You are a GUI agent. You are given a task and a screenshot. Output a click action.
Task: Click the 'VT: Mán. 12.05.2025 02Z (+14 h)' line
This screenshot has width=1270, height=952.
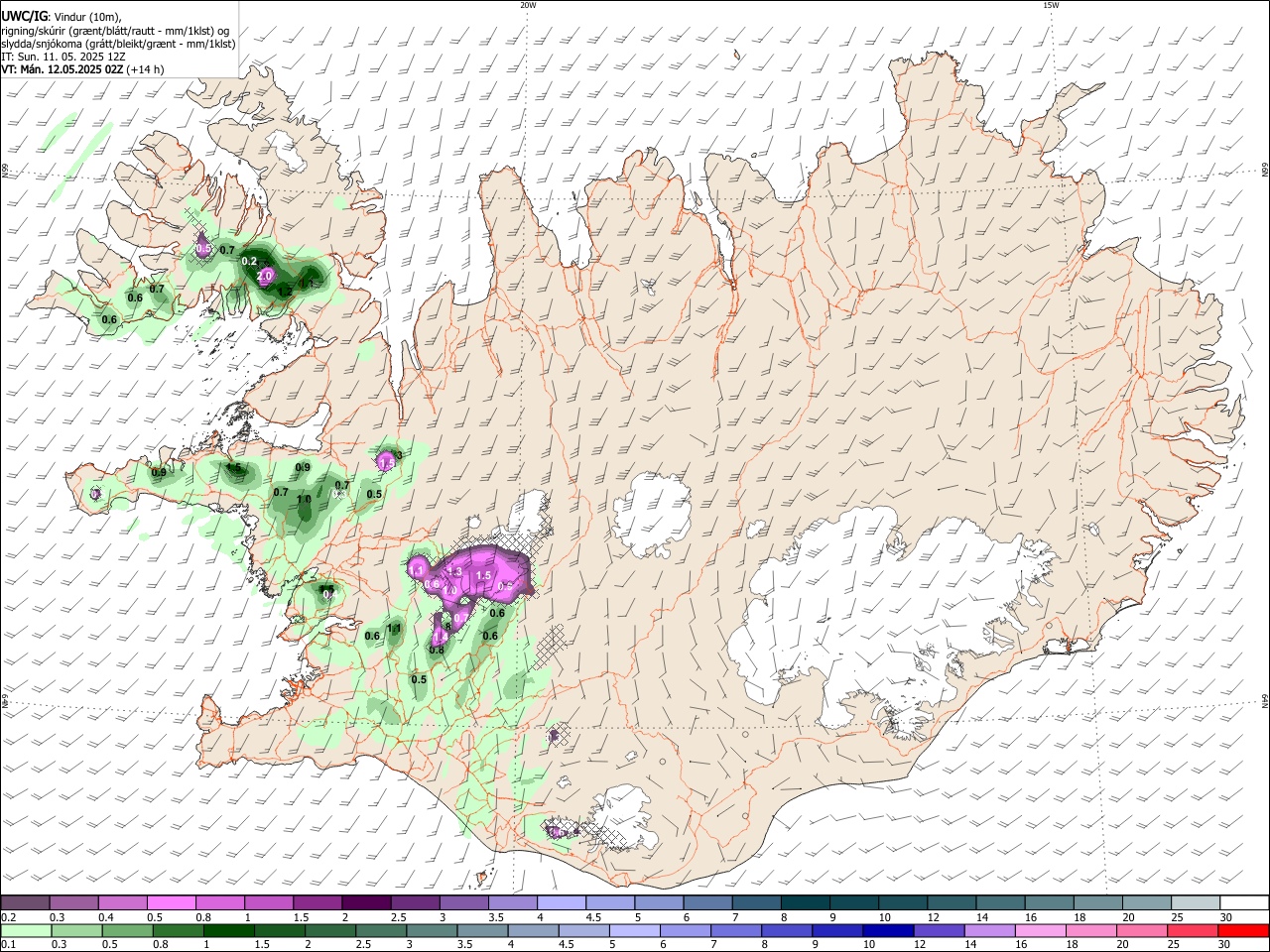[82, 69]
